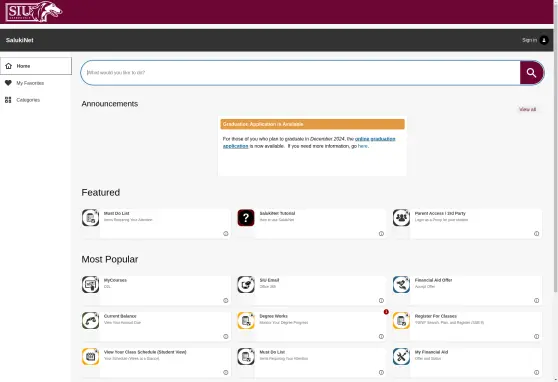Image resolution: width=558 pixels, height=382 pixels.
Task: Show info for Register For Classes card
Action: tap(536, 336)
